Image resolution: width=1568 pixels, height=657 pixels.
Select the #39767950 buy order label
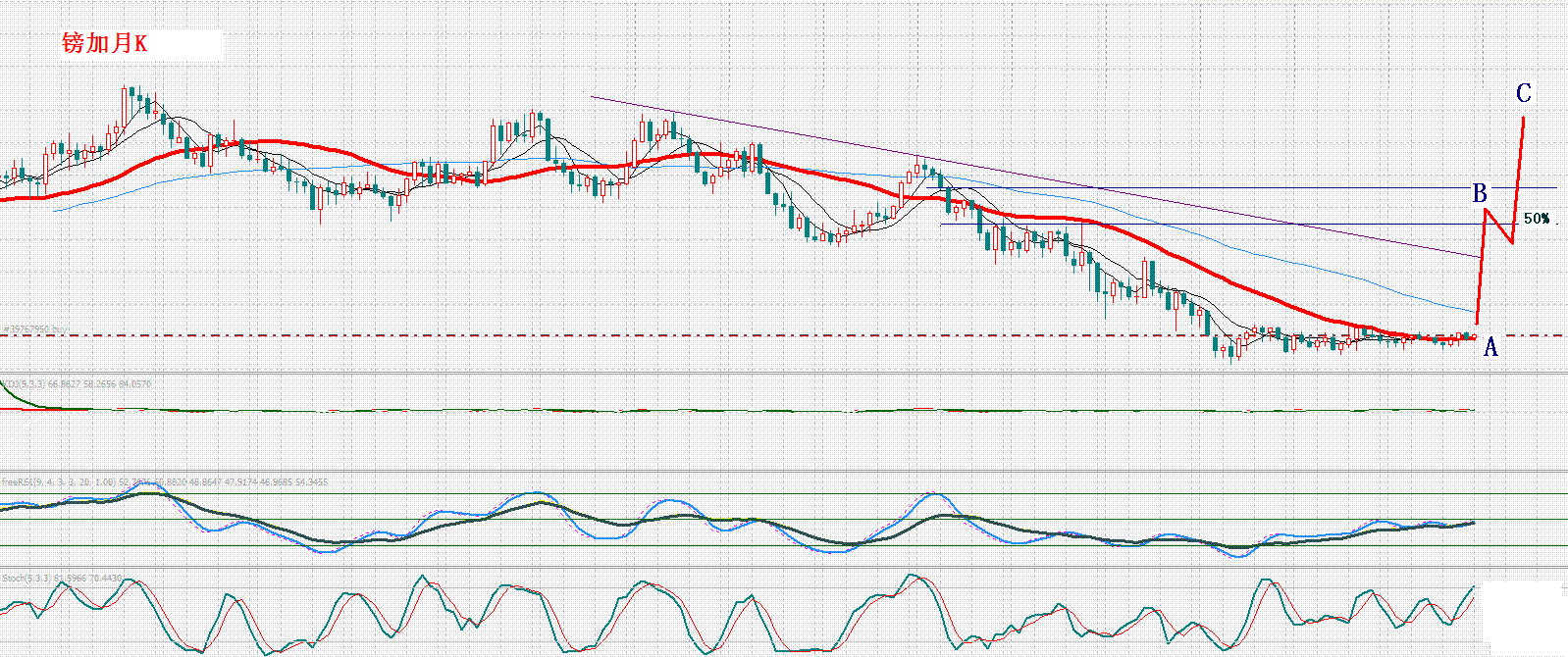[35, 329]
